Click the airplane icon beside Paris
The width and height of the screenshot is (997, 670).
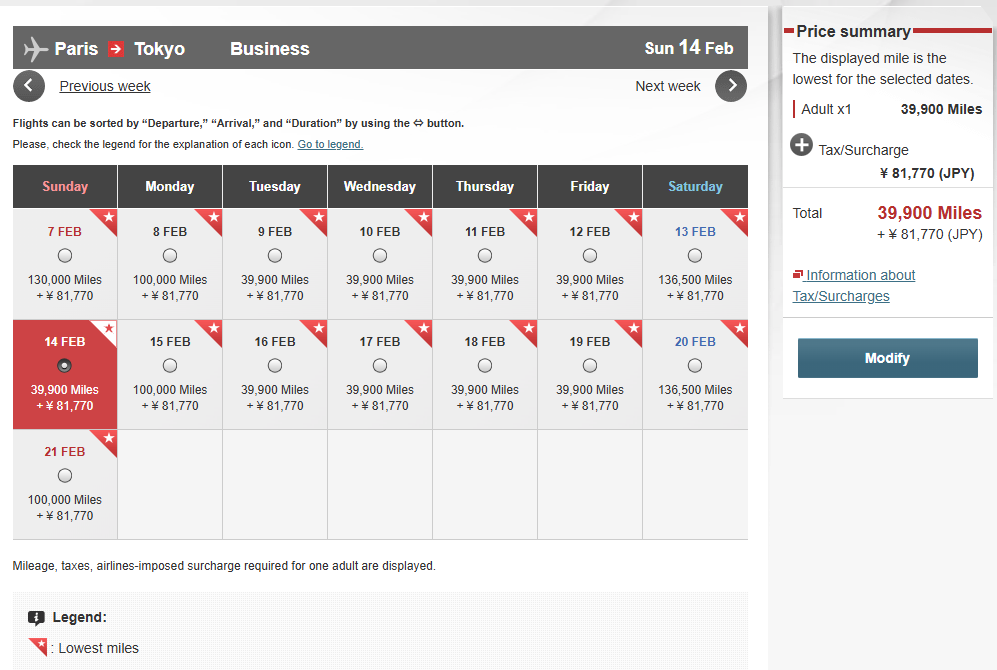[x=36, y=49]
